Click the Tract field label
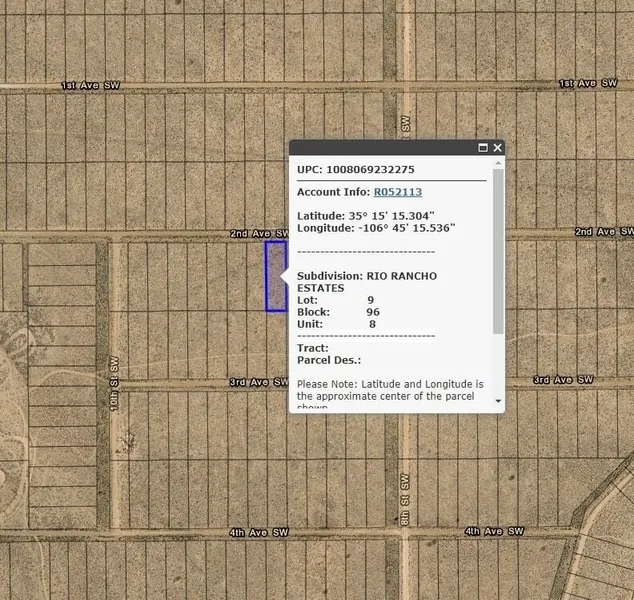 312,348
